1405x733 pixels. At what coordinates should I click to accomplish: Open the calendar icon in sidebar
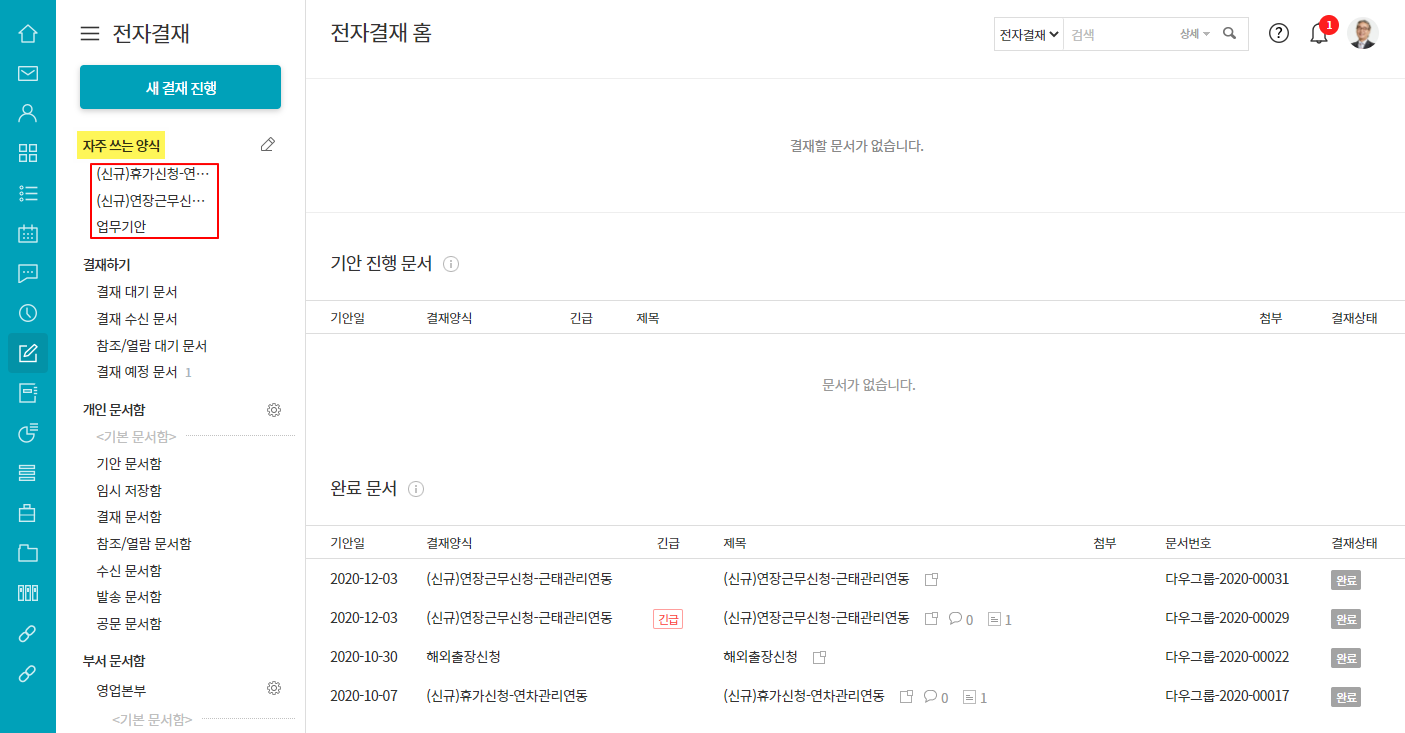(28, 234)
